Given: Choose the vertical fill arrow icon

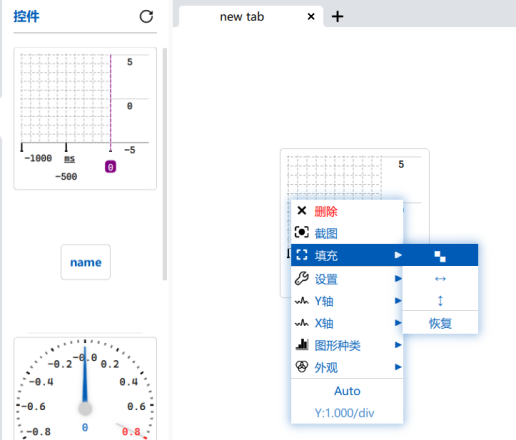Looking at the screenshot, I should [440, 301].
